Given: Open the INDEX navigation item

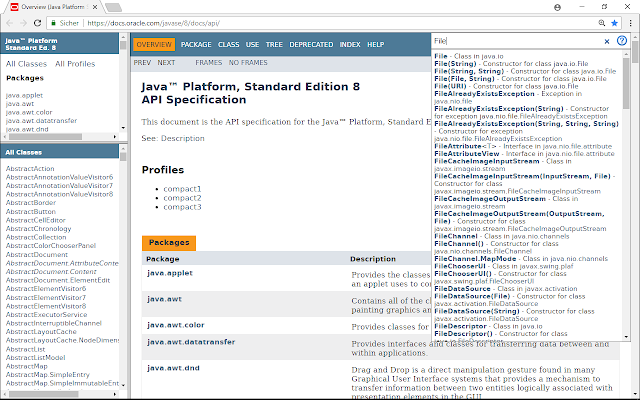Looking at the screenshot, I should [350, 44].
